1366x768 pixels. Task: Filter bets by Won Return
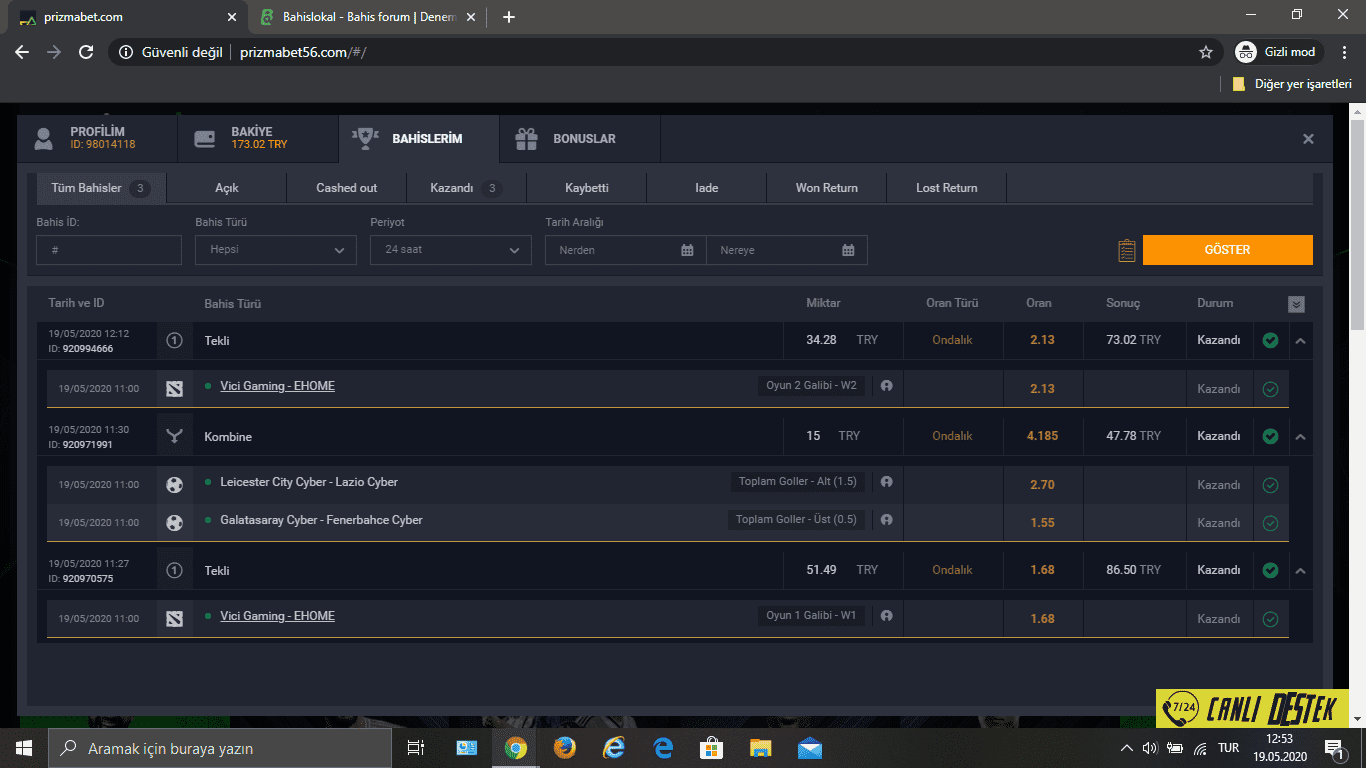pyautogui.click(x=827, y=188)
